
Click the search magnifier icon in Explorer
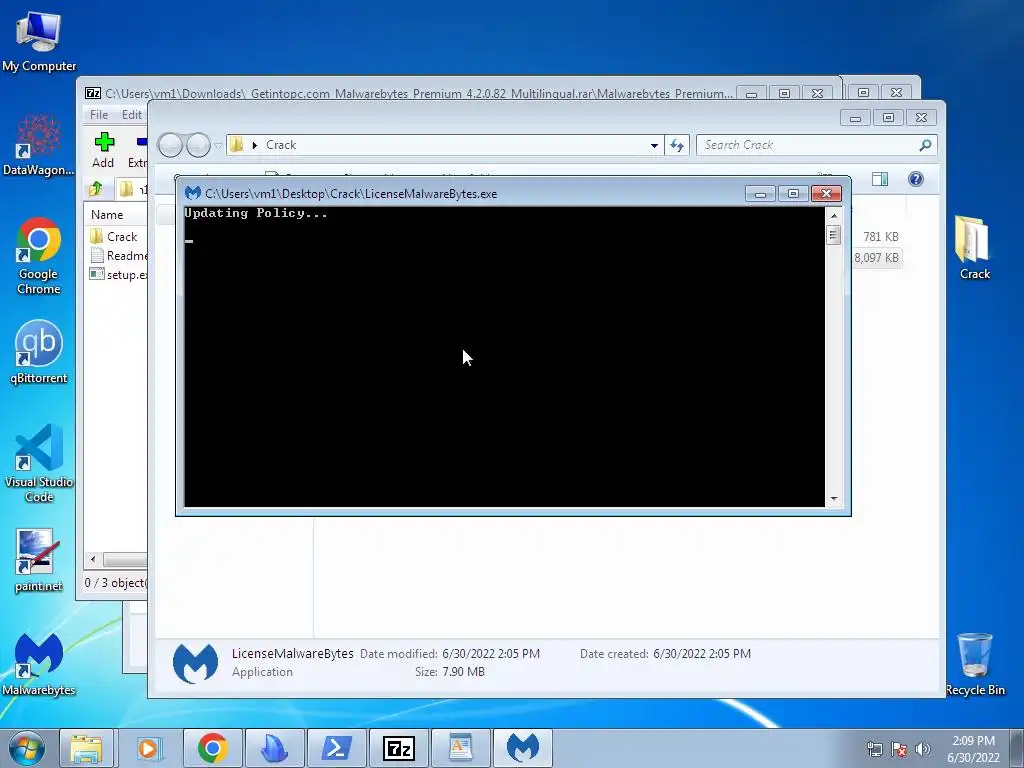tap(925, 145)
